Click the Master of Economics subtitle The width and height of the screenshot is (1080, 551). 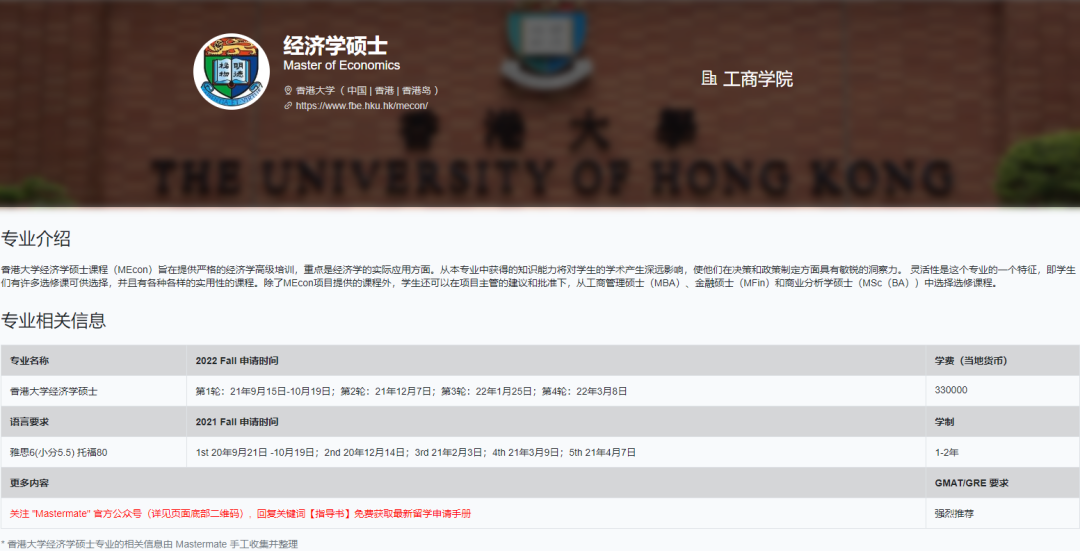click(x=341, y=66)
